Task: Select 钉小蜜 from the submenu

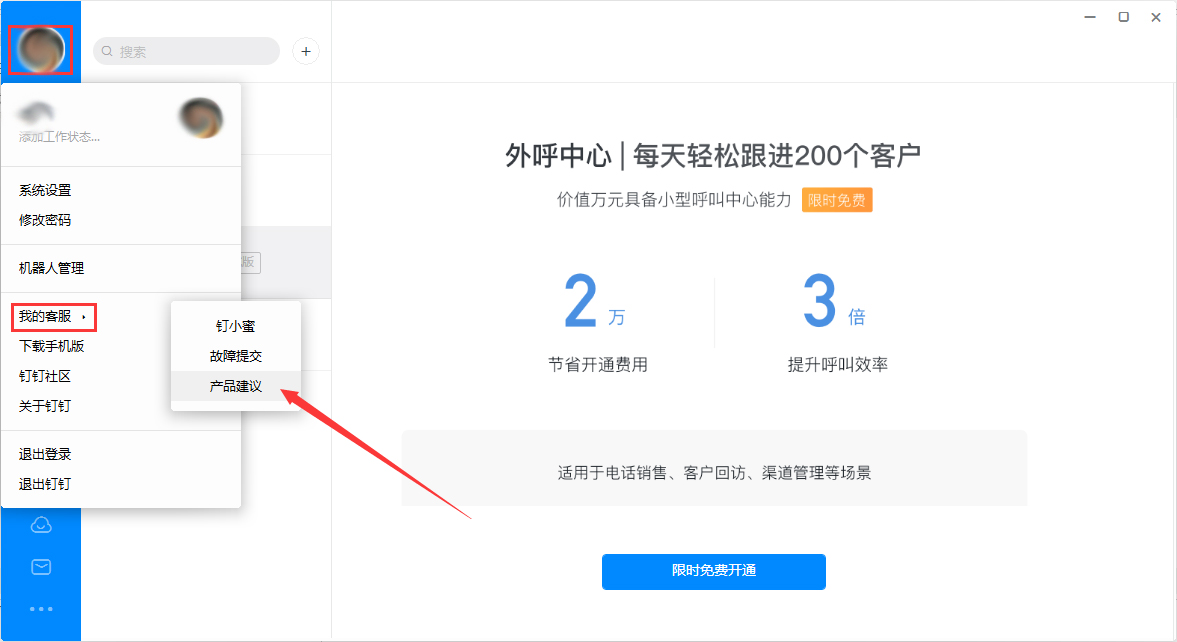Action: click(237, 325)
